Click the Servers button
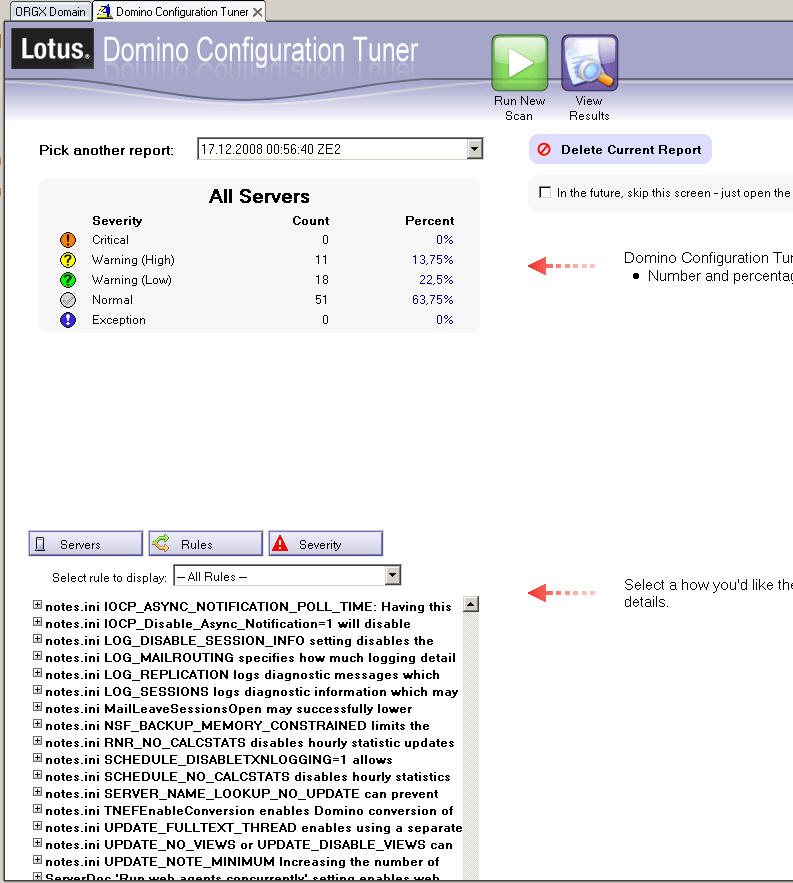Screen dimensions: 793x883 coord(86,543)
